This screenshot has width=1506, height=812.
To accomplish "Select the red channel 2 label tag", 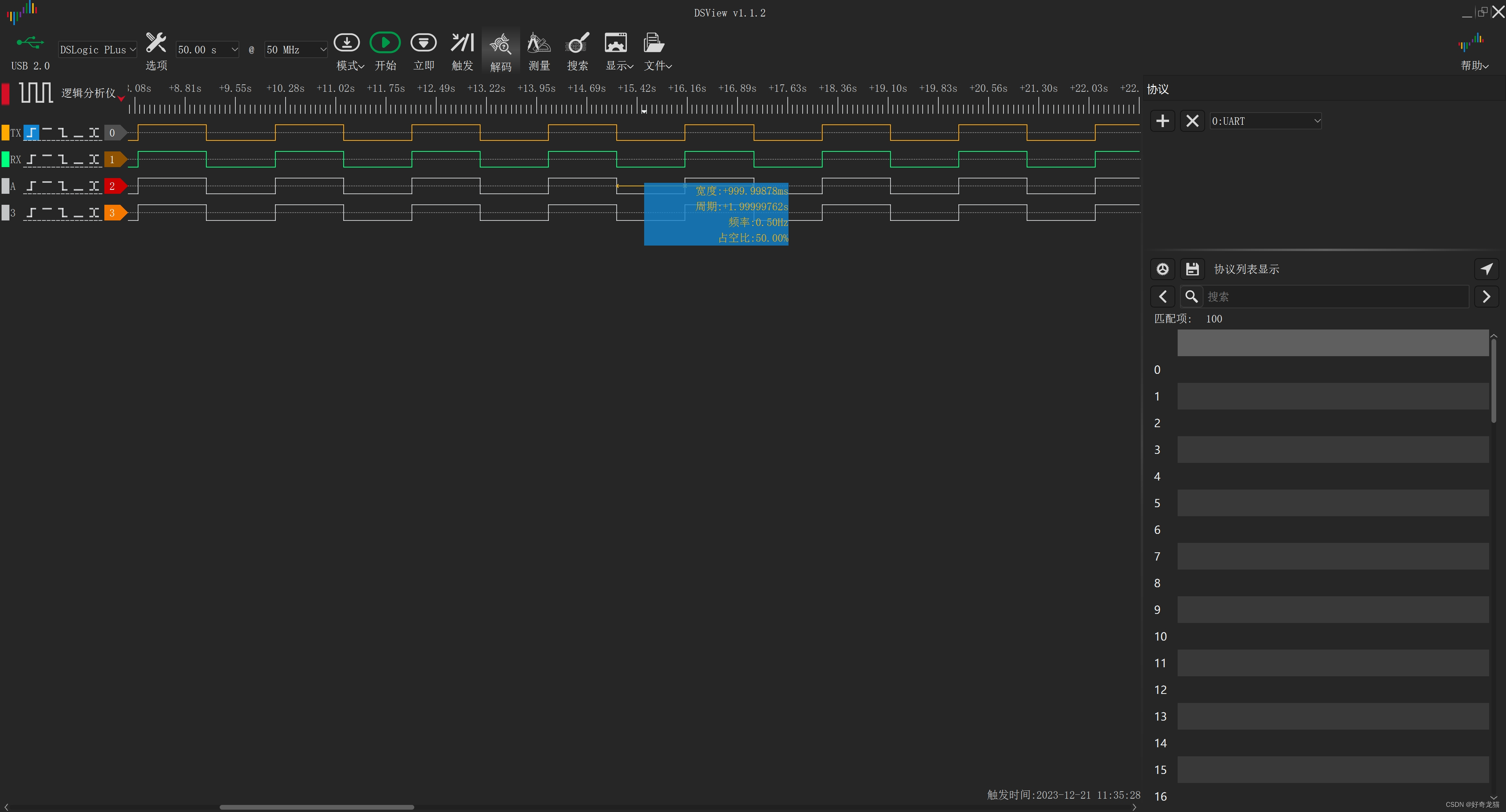I will (x=115, y=186).
